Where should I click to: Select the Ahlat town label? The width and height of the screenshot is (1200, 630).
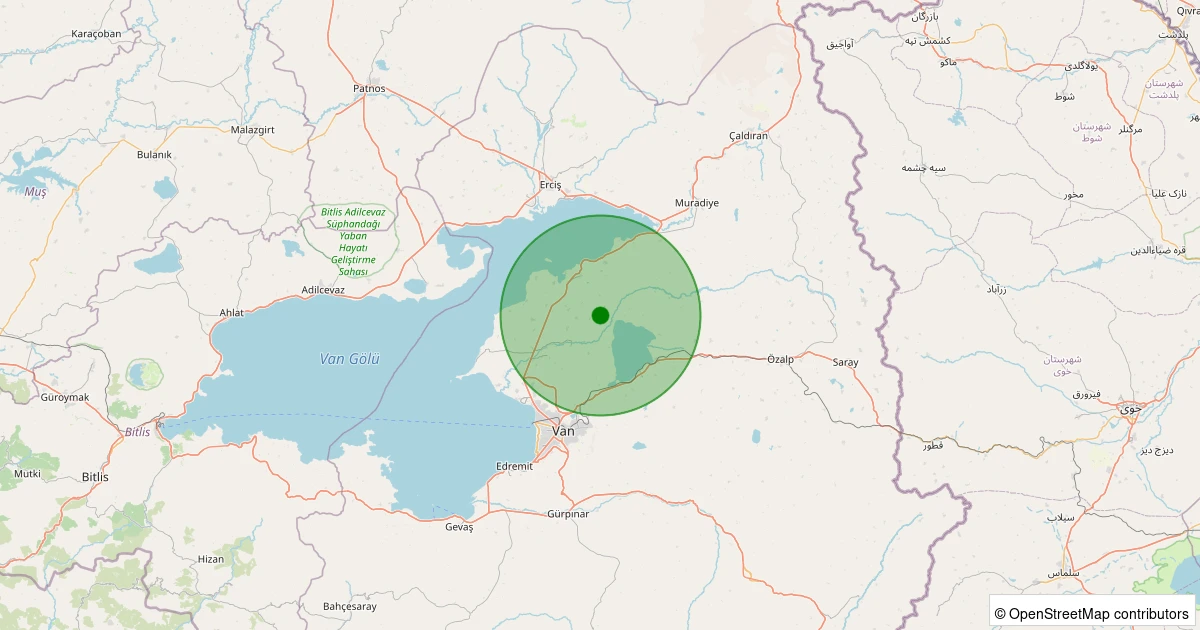click(x=231, y=313)
